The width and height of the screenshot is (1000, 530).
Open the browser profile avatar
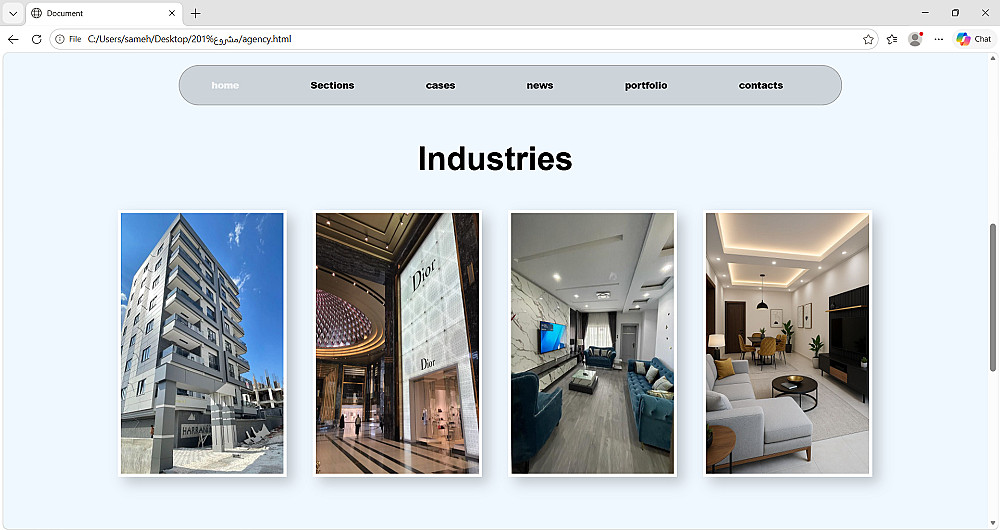[915, 39]
